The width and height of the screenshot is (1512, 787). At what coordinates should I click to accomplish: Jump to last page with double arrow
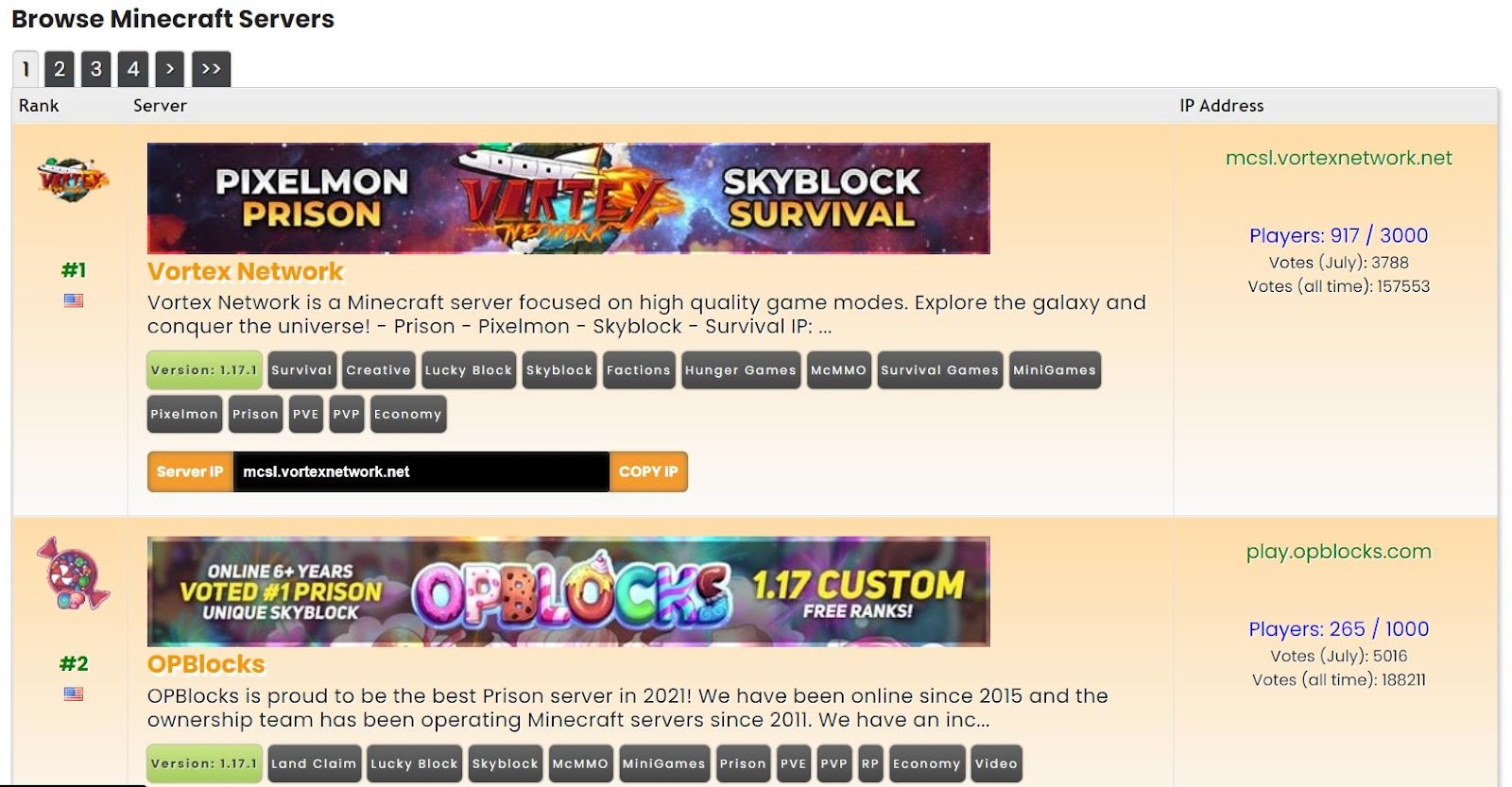point(212,69)
